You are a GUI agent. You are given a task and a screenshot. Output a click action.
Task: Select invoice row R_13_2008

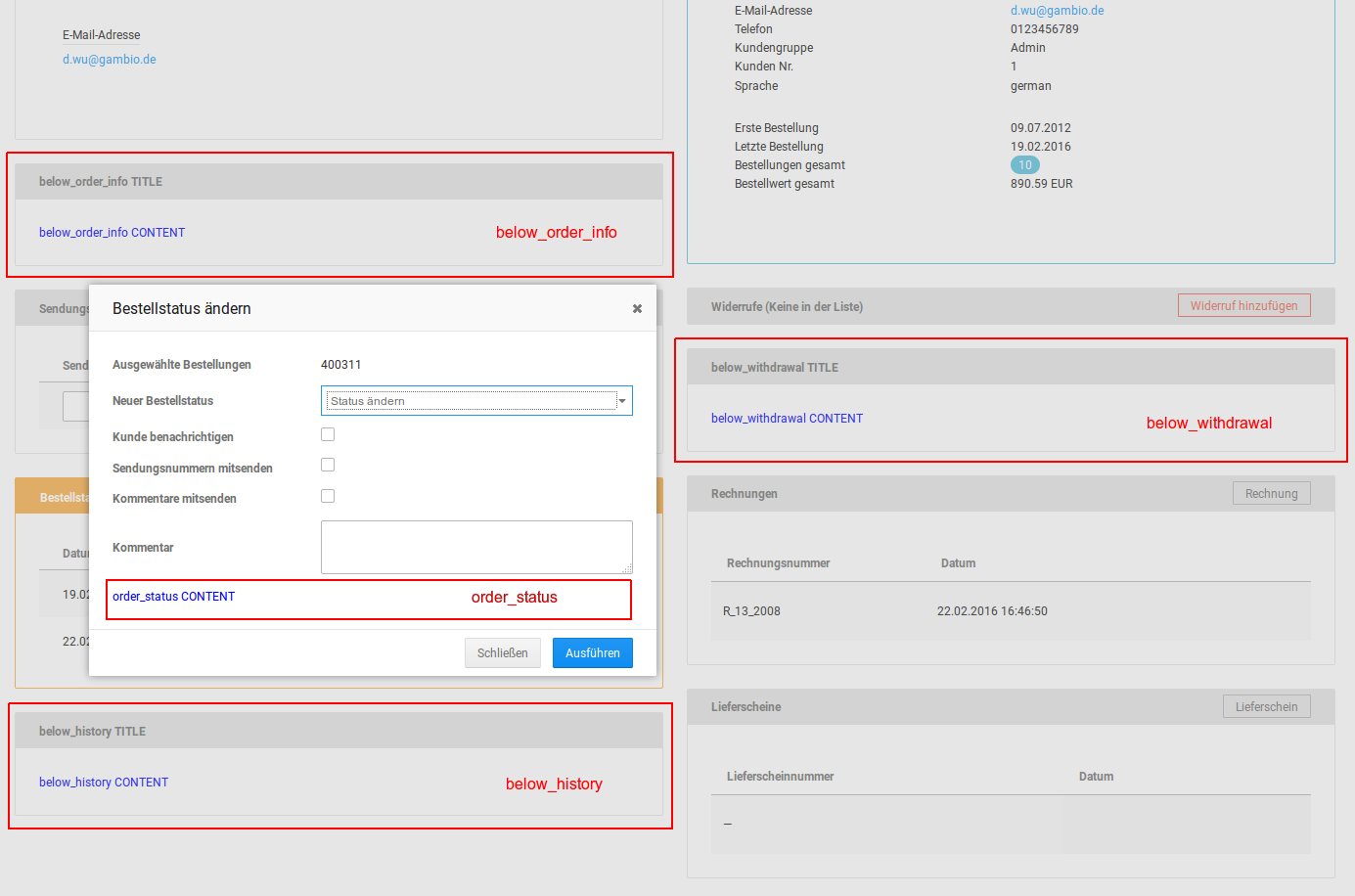click(751, 611)
